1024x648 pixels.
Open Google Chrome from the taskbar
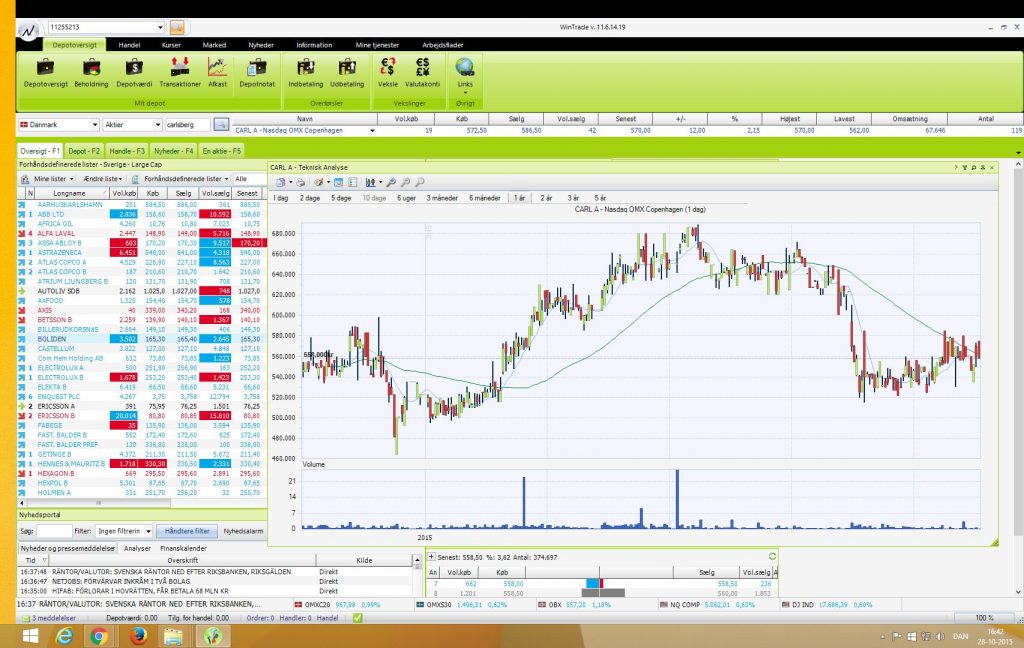pyautogui.click(x=99, y=636)
